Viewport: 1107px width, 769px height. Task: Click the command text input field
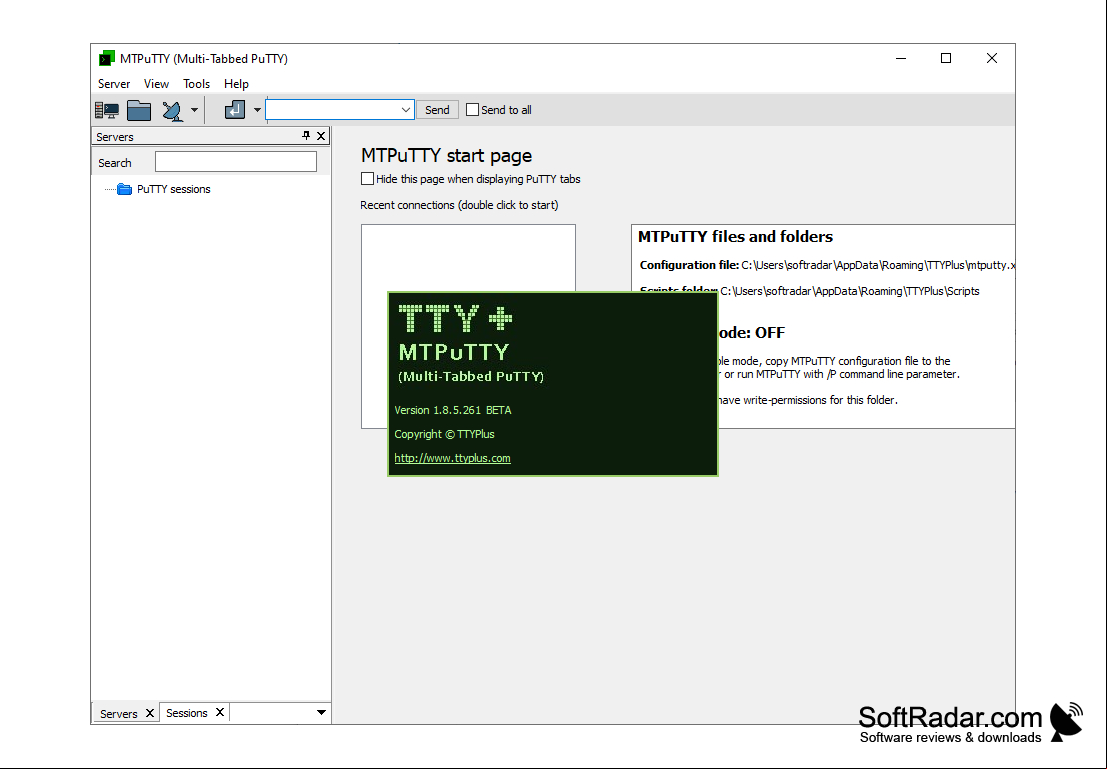tap(332, 109)
